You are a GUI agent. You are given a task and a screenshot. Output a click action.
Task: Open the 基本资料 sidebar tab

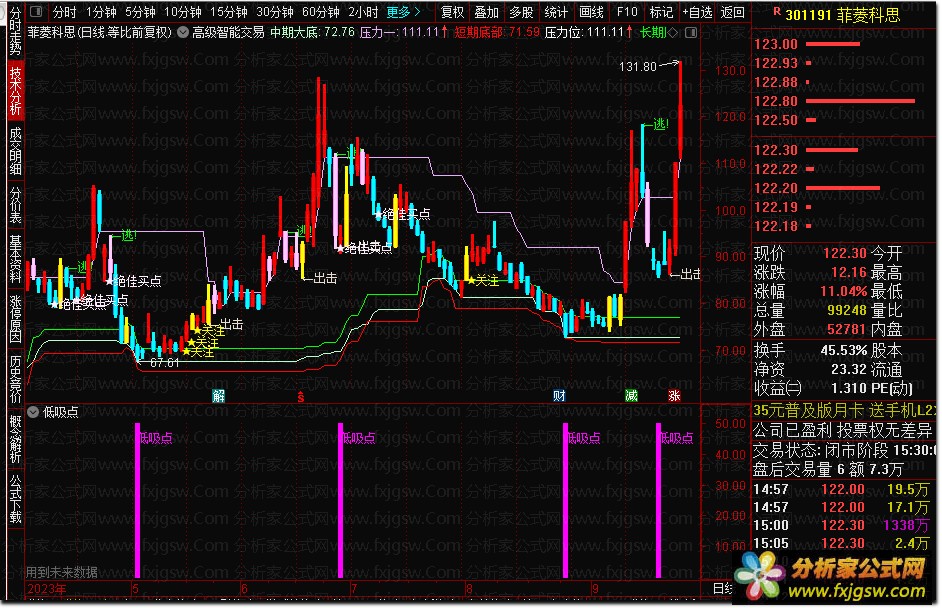coord(15,258)
